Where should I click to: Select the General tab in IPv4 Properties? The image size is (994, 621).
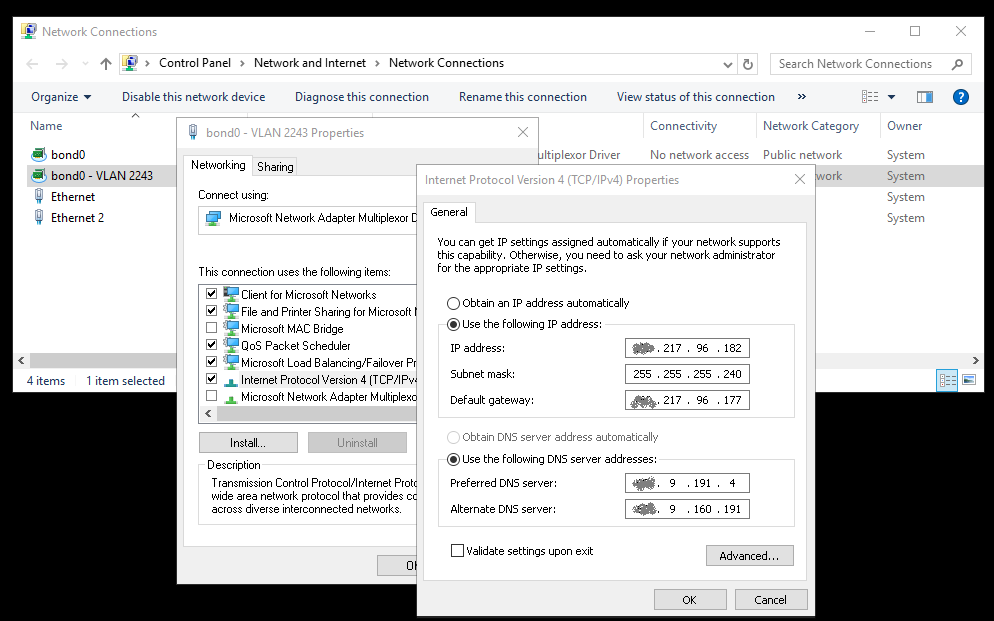[449, 212]
